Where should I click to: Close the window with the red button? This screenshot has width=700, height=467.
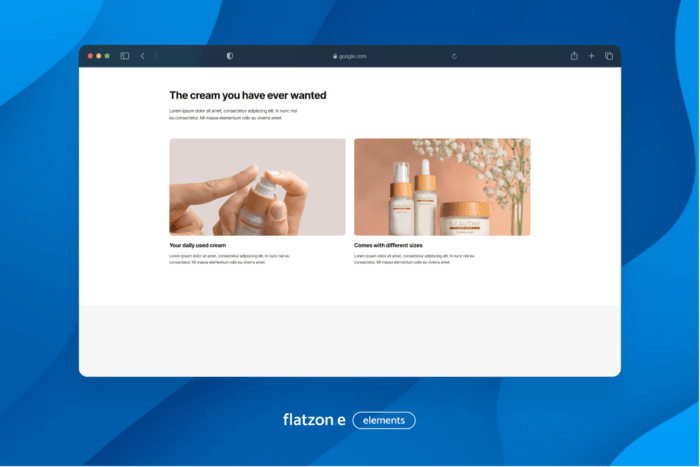pyautogui.click(x=90, y=56)
